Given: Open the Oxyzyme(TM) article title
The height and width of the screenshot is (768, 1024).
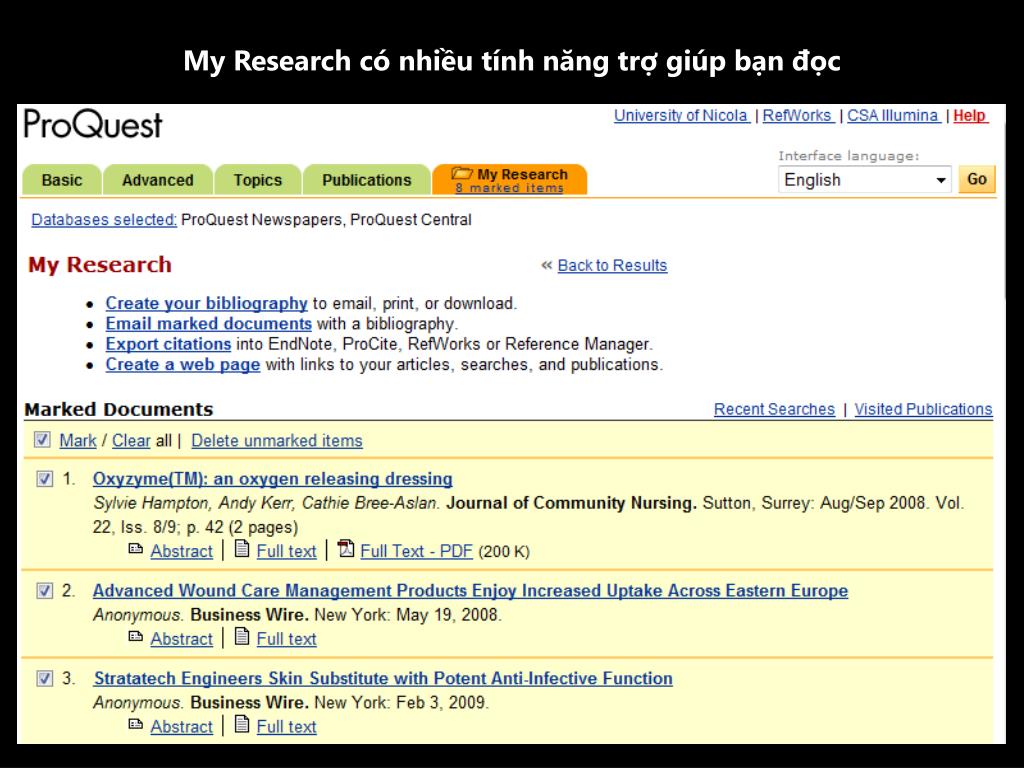Looking at the screenshot, I should click(x=272, y=479).
